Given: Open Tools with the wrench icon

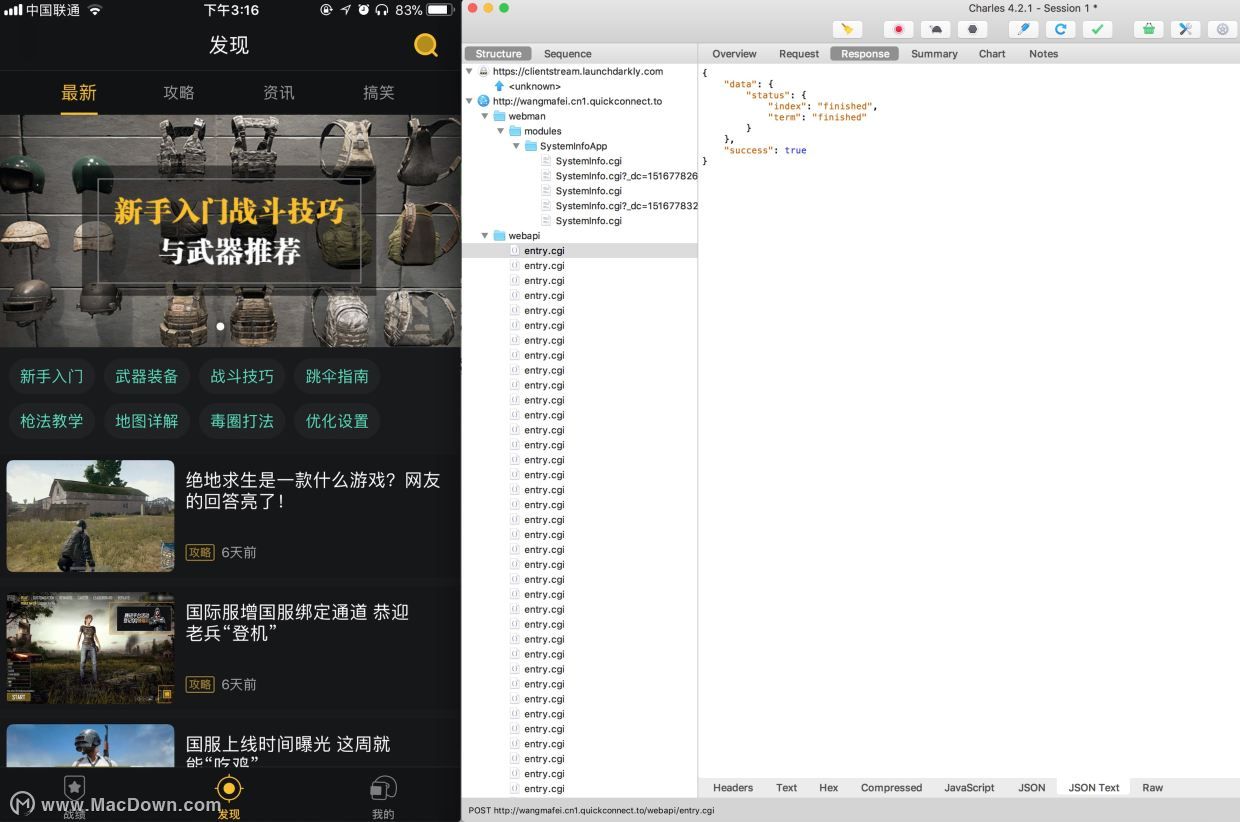Looking at the screenshot, I should 1185,29.
